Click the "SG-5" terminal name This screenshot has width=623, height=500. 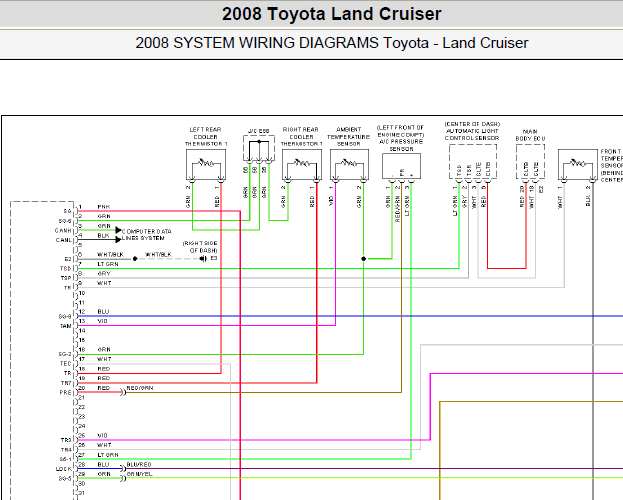[65, 479]
